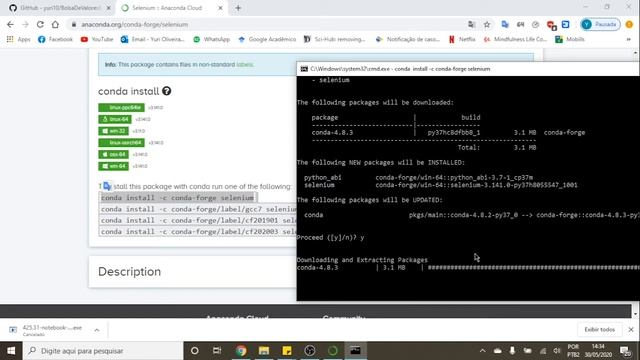The image size is (640, 360).
Task: Click Exibir todos downloads button
Action: (600, 329)
